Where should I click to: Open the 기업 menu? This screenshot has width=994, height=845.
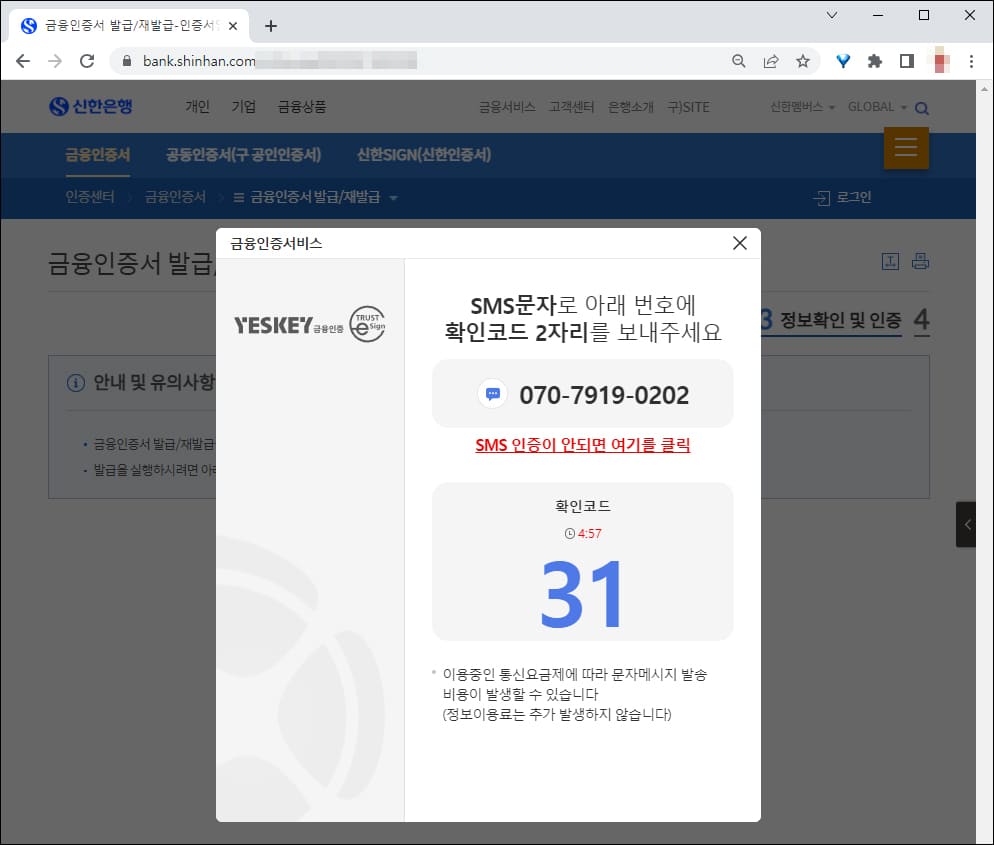pos(243,106)
